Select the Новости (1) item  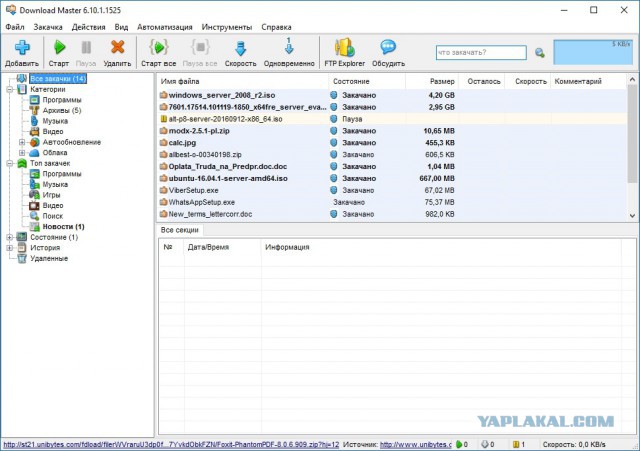(x=63, y=227)
